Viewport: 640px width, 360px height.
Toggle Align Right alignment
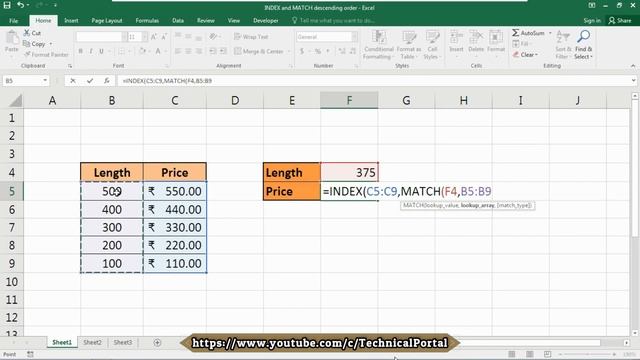[198, 51]
